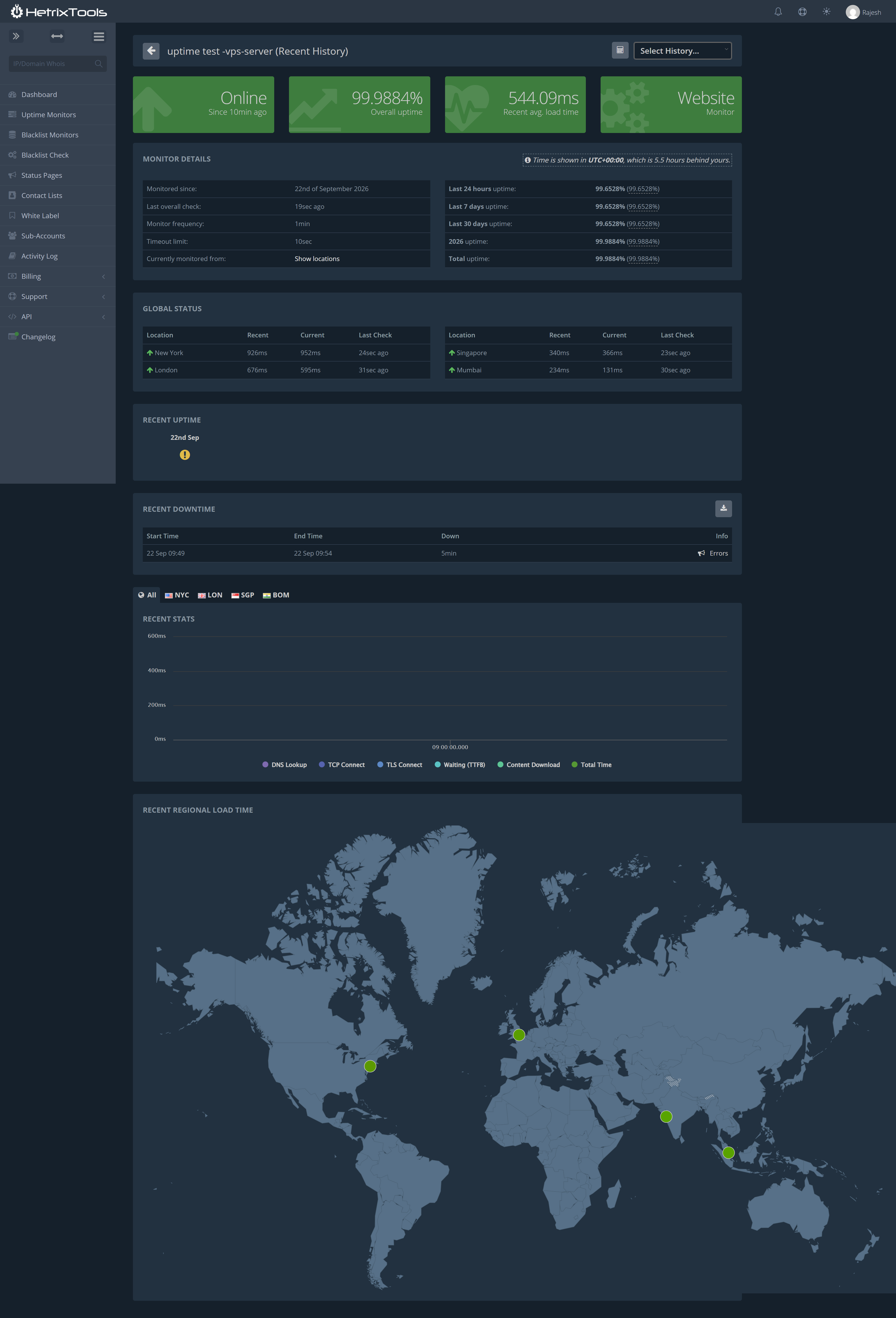Go to Dashboard in sidebar
This screenshot has height=1318, width=896.
coord(58,95)
